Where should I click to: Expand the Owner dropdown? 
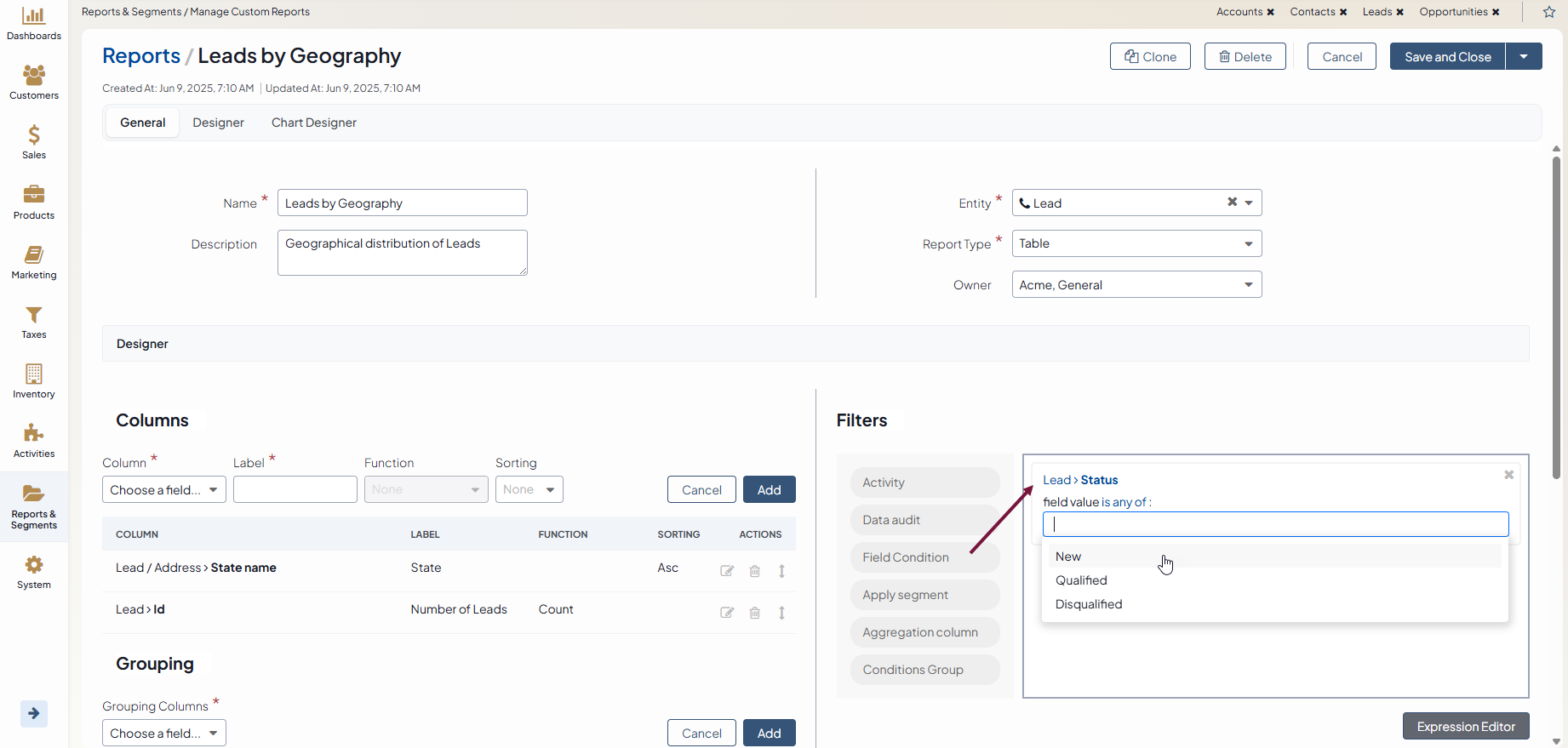(x=1136, y=285)
